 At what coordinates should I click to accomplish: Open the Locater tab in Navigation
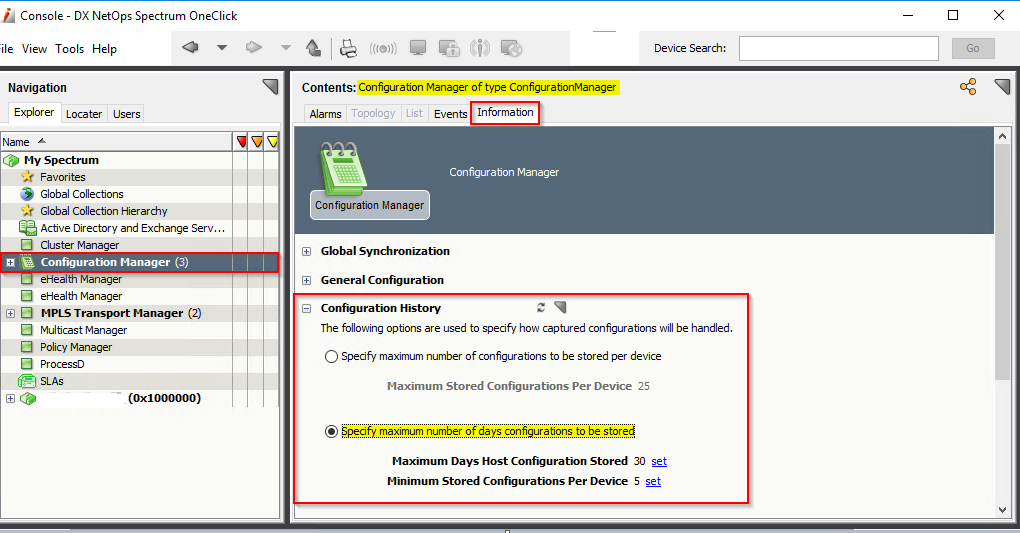pyautogui.click(x=84, y=114)
